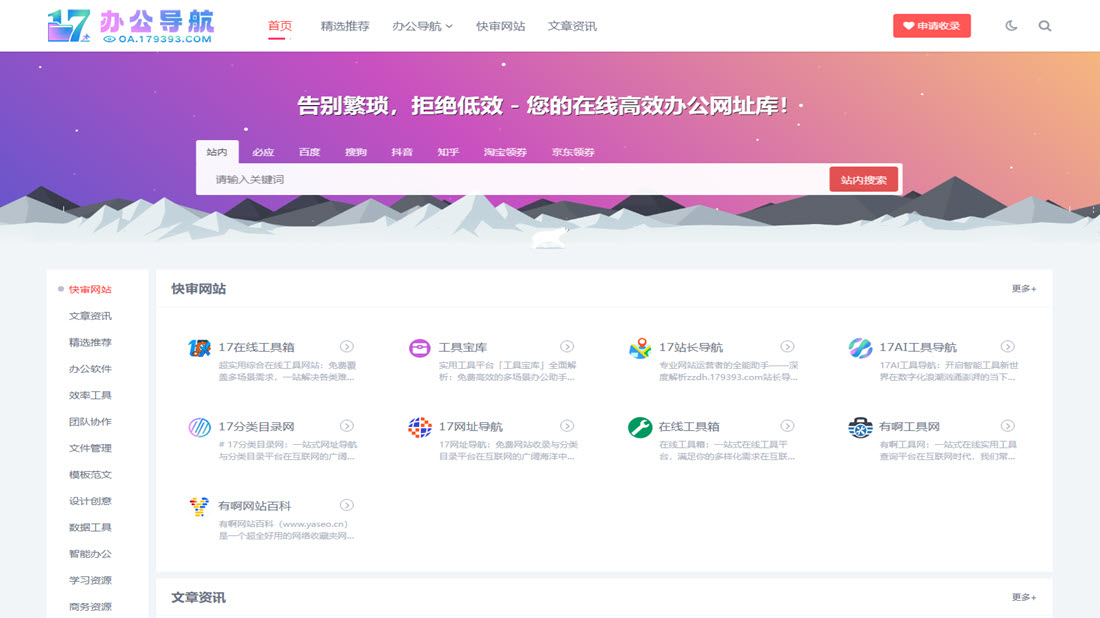This screenshot has width=1100, height=618.
Task: Toggle dark mode with the moon icon
Action: pos(1010,25)
